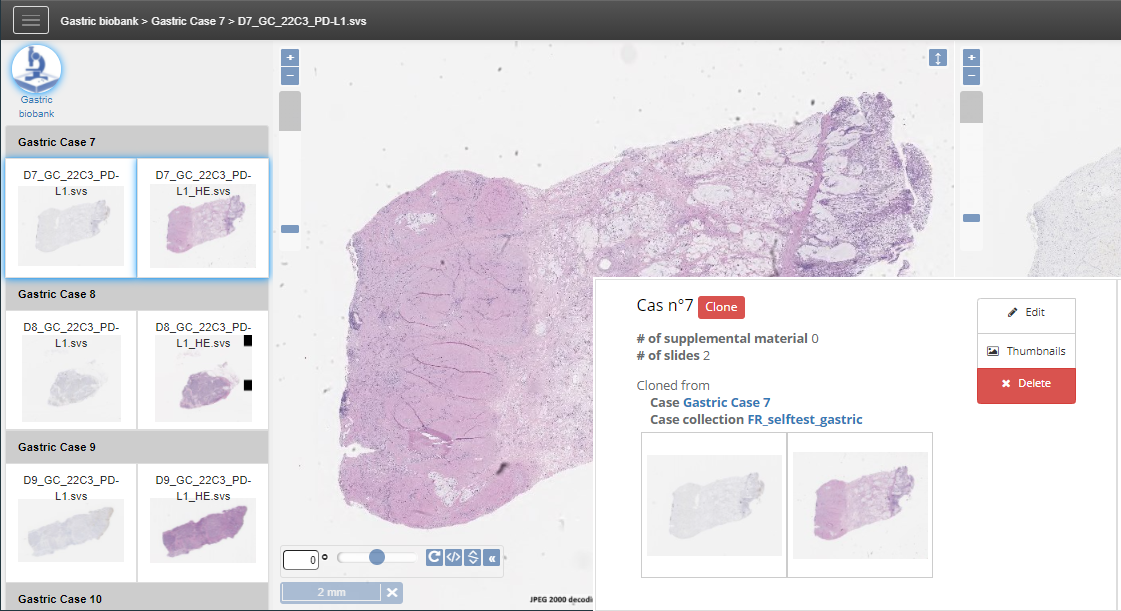Click the Edit button in case panel

[x=1026, y=313]
